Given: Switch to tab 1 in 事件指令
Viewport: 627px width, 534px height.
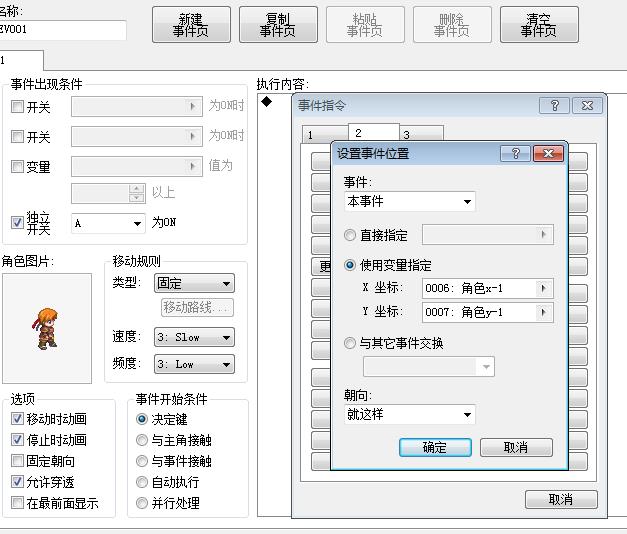Looking at the screenshot, I should coord(325,135).
